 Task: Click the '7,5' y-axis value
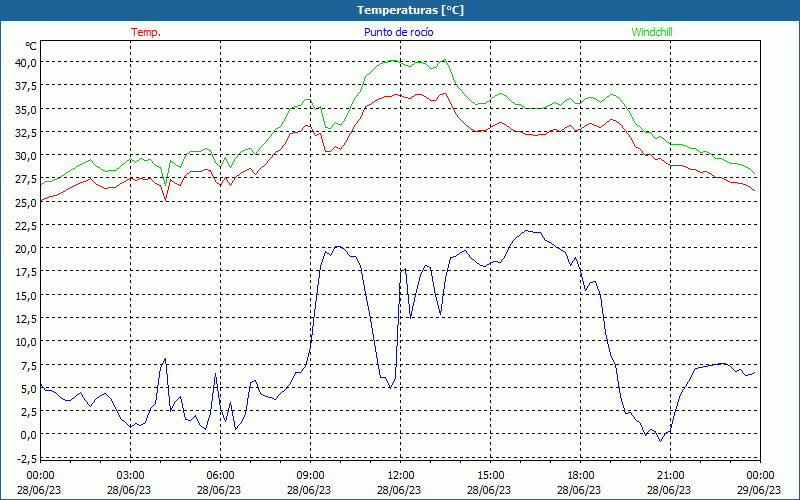(x=29, y=366)
